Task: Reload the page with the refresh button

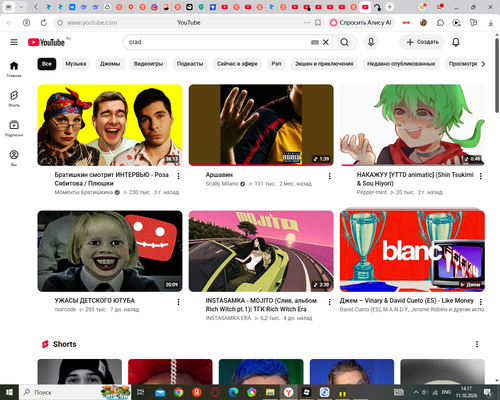Action: tap(44, 23)
